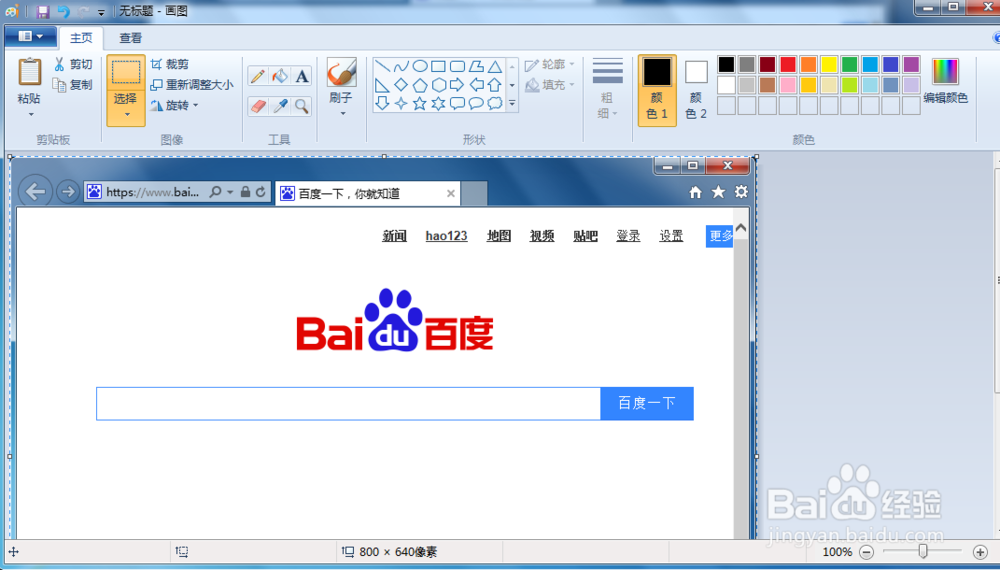
Task: Click the zoom slider handle
Action: pos(923,551)
